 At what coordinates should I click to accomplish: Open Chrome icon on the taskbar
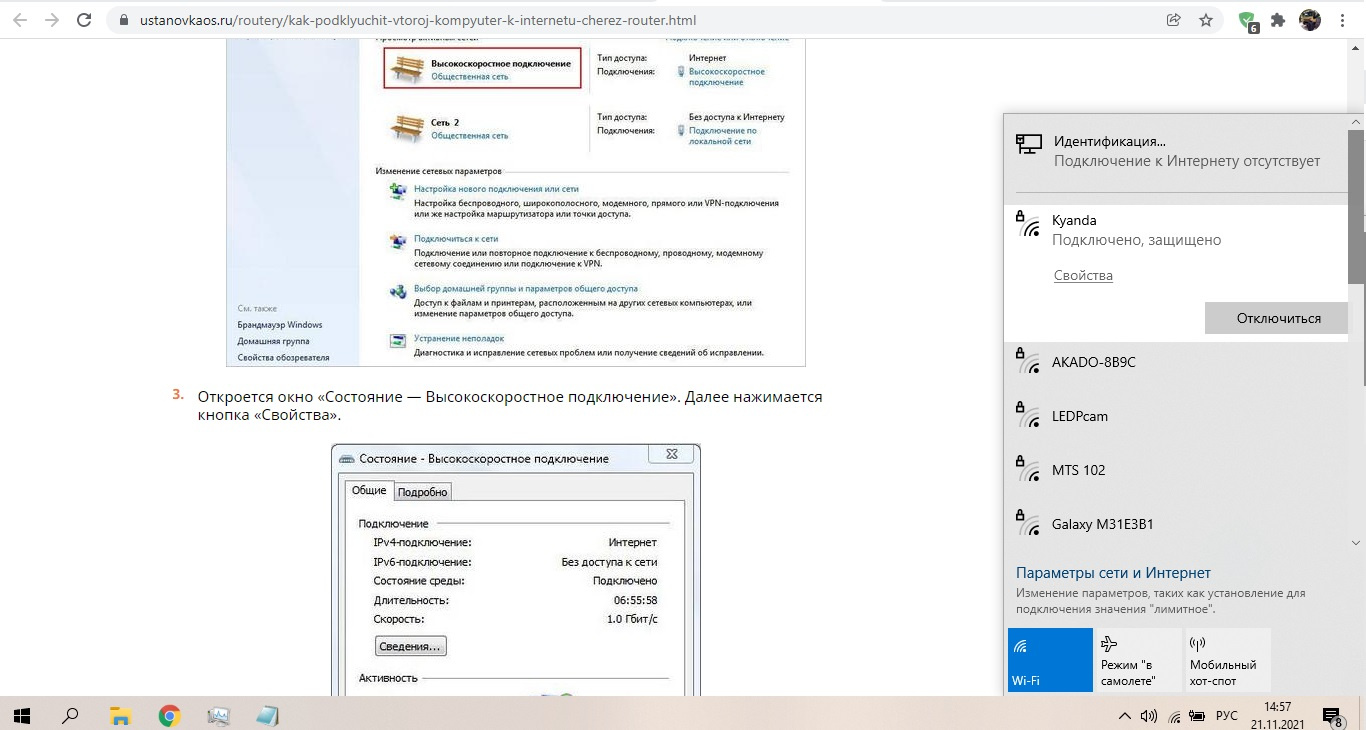pyautogui.click(x=169, y=716)
